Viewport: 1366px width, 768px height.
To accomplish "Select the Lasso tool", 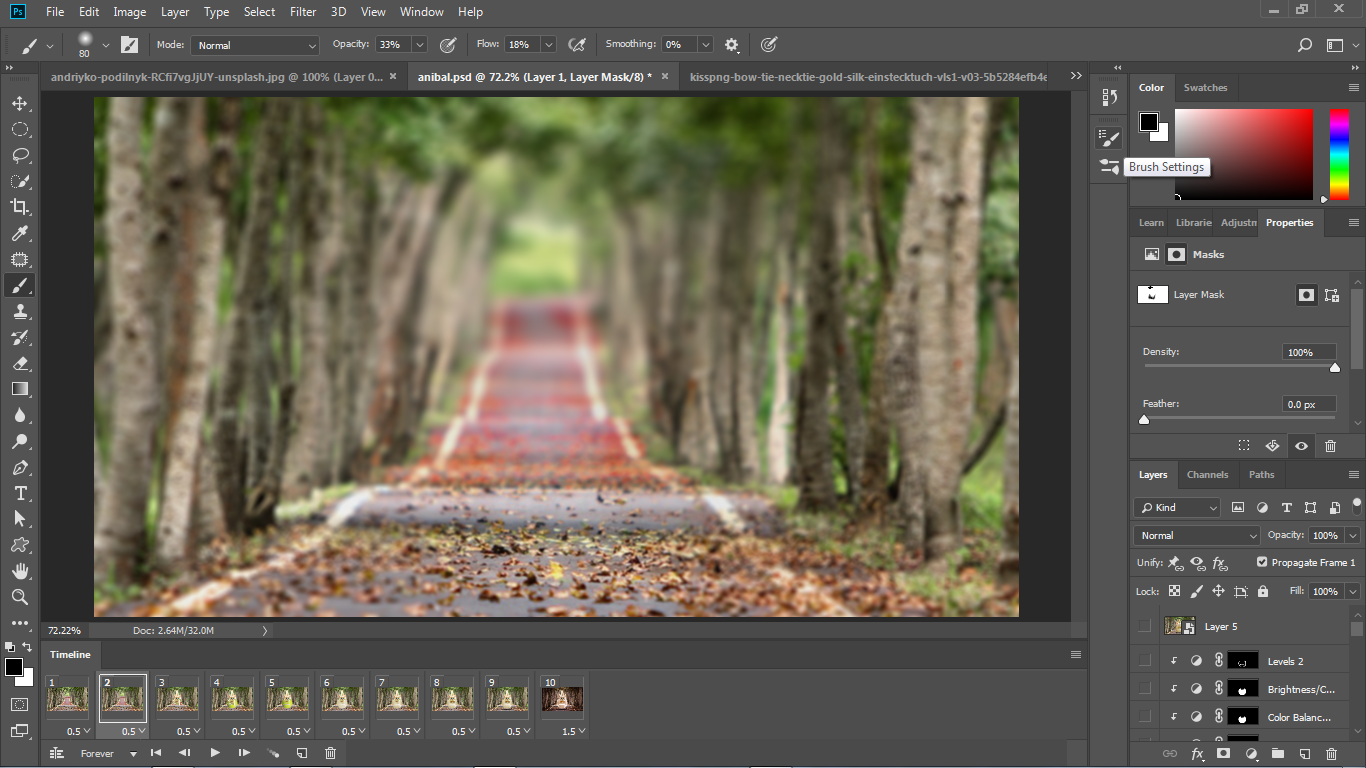I will [x=19, y=155].
